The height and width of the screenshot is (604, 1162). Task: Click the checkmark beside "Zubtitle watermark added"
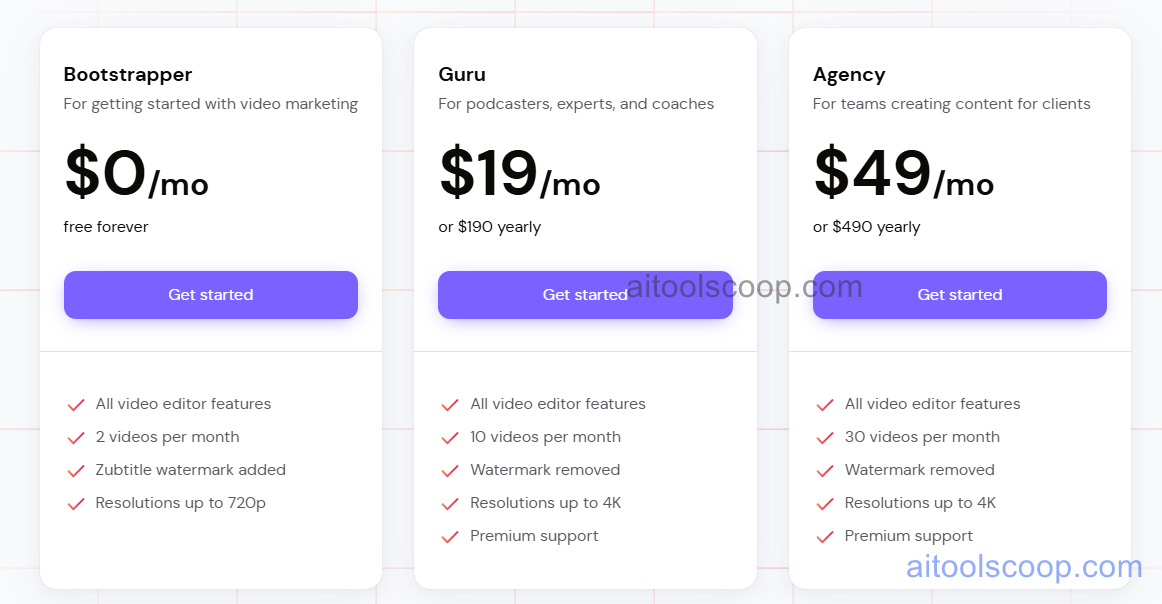75,470
